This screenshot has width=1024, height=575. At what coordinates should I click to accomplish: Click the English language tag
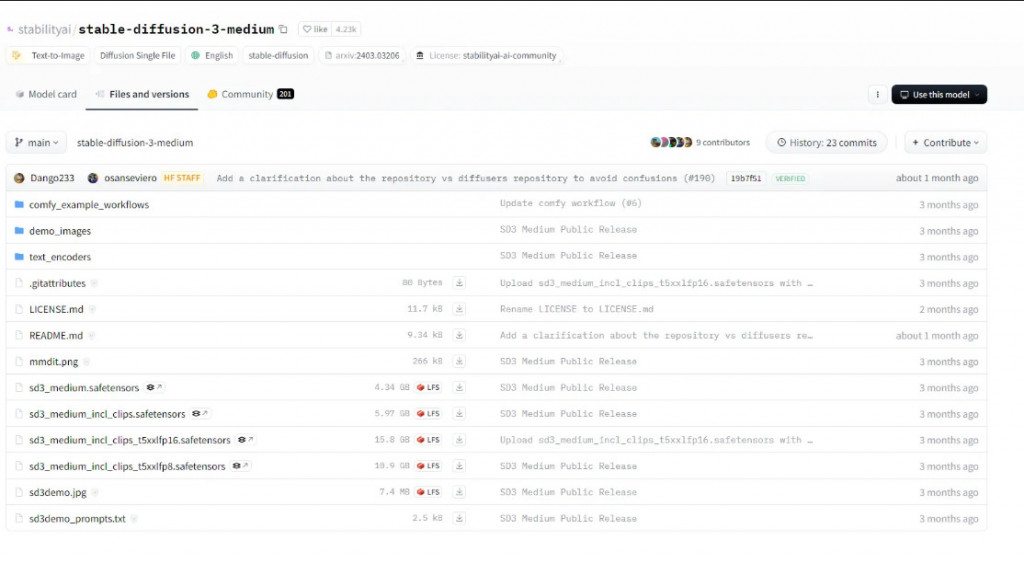click(212, 56)
